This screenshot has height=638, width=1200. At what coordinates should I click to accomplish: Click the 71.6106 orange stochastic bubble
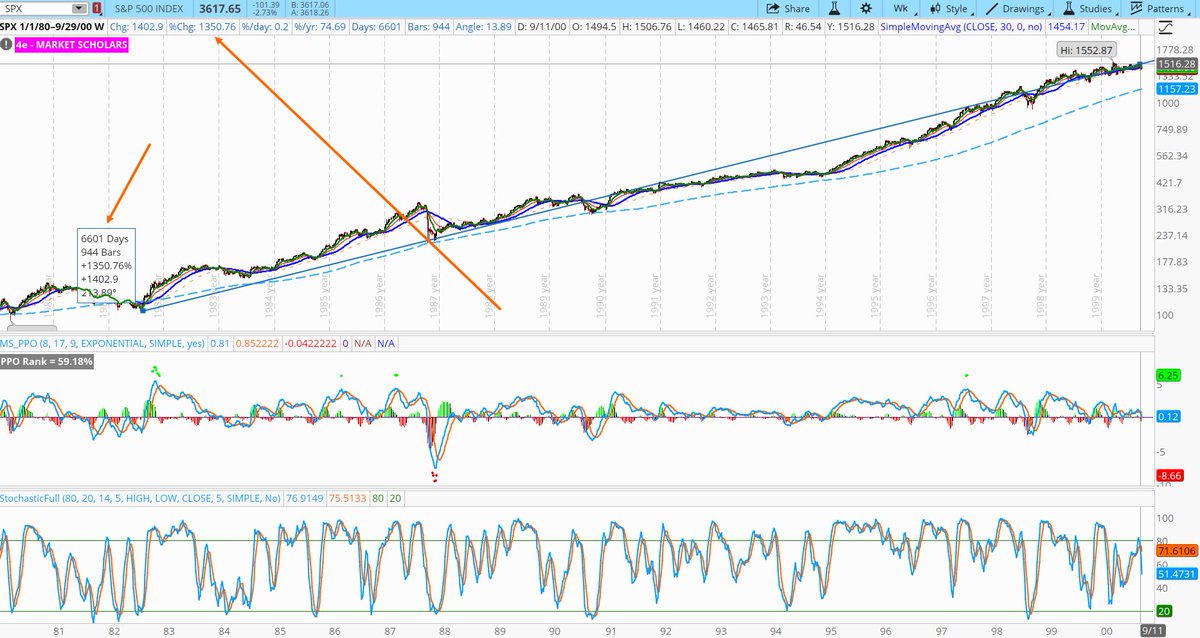click(1176, 550)
